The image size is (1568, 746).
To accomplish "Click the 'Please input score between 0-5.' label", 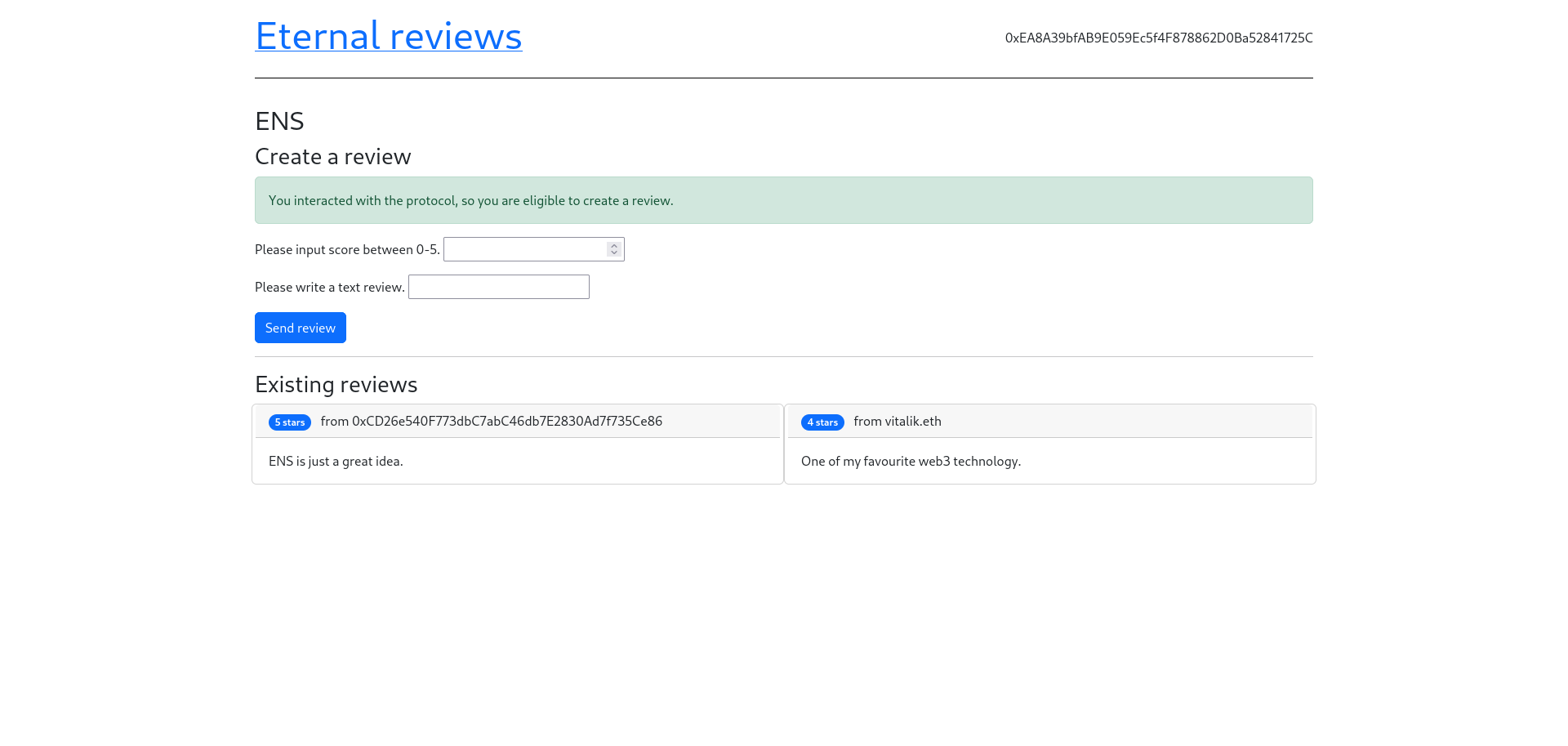I will click(x=347, y=249).
